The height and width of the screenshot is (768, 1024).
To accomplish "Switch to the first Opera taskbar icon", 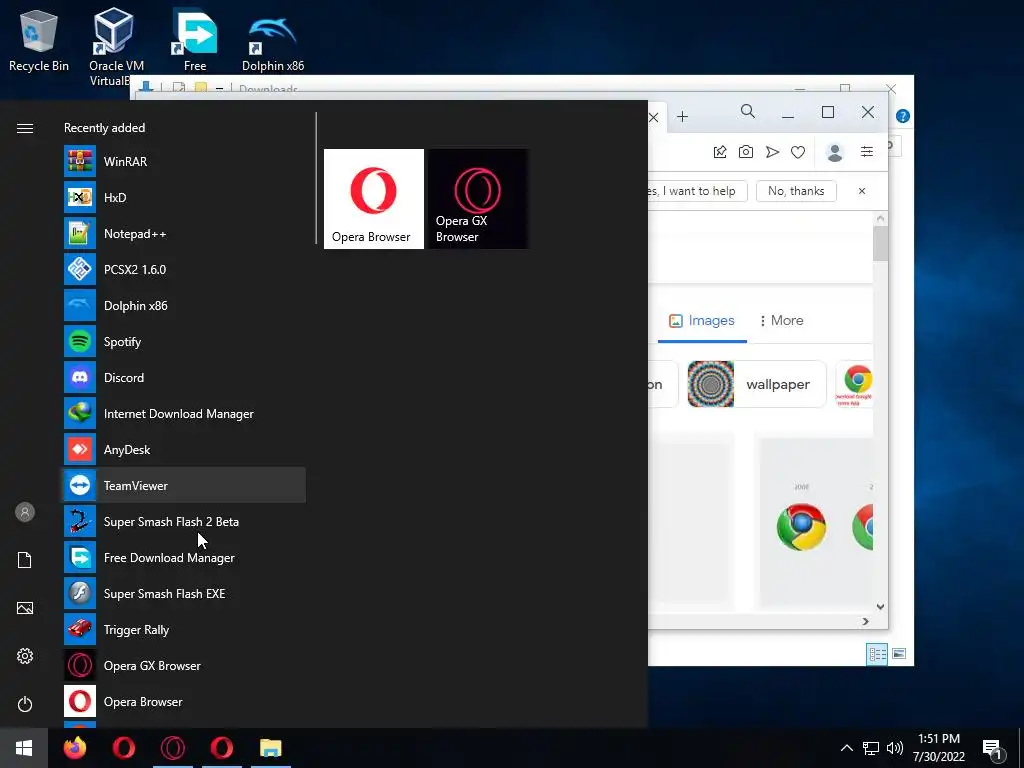I will (x=123, y=748).
